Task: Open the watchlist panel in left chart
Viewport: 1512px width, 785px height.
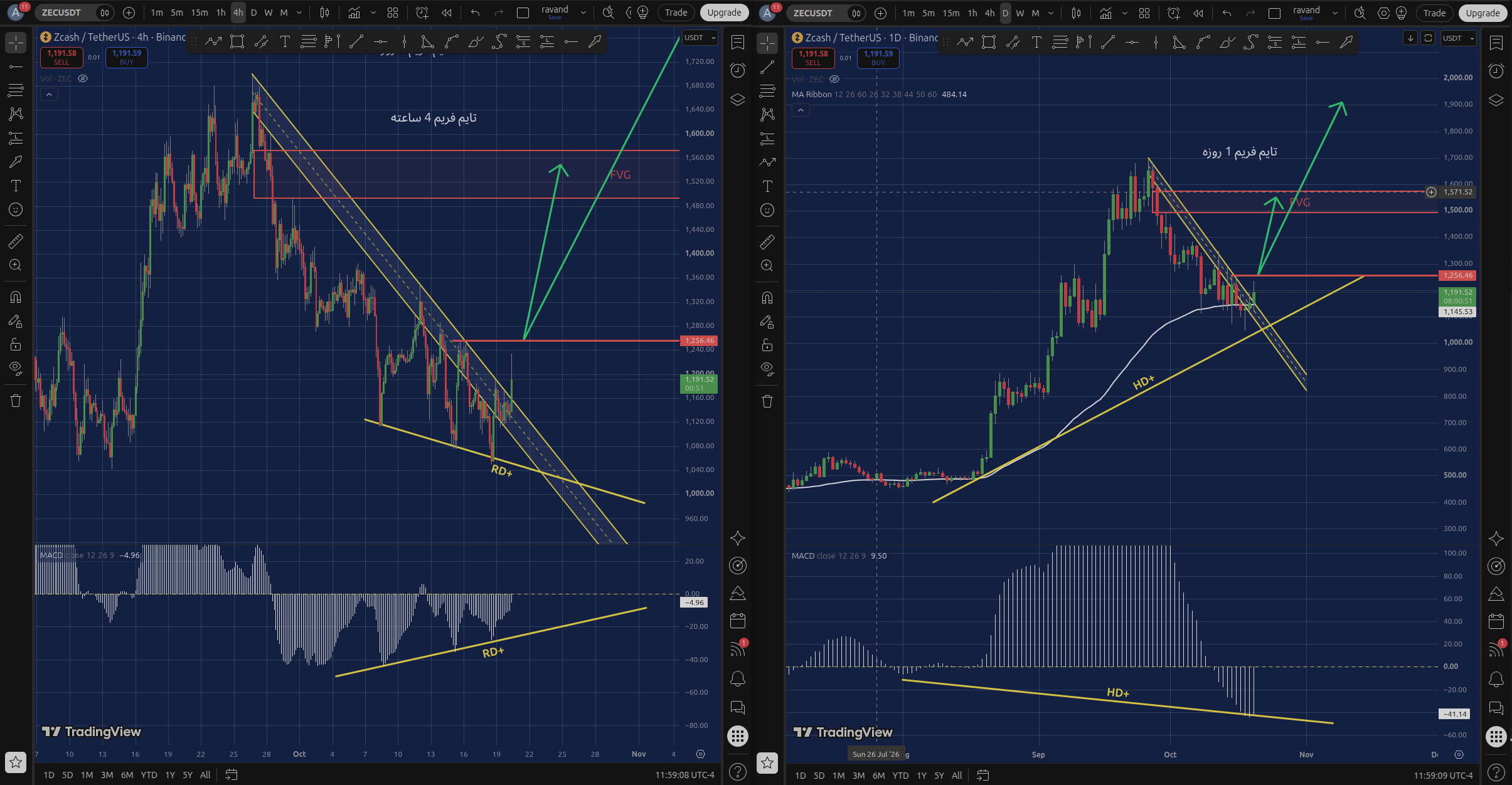Action: click(x=738, y=43)
